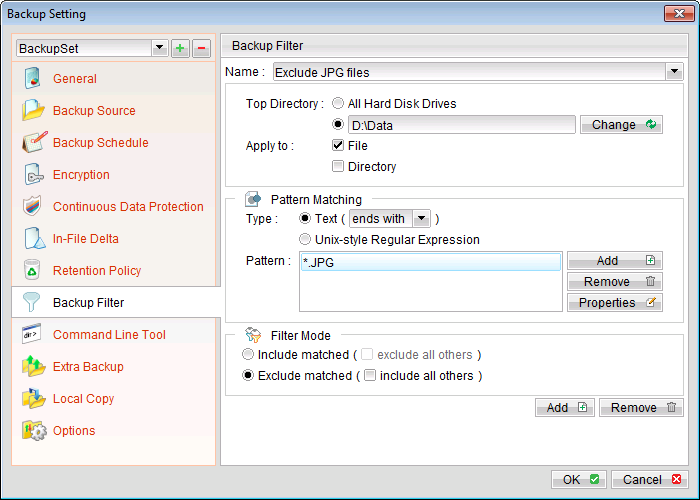Open Continuous Data Protection page
Image resolution: width=700 pixels, height=500 pixels.
(128, 207)
